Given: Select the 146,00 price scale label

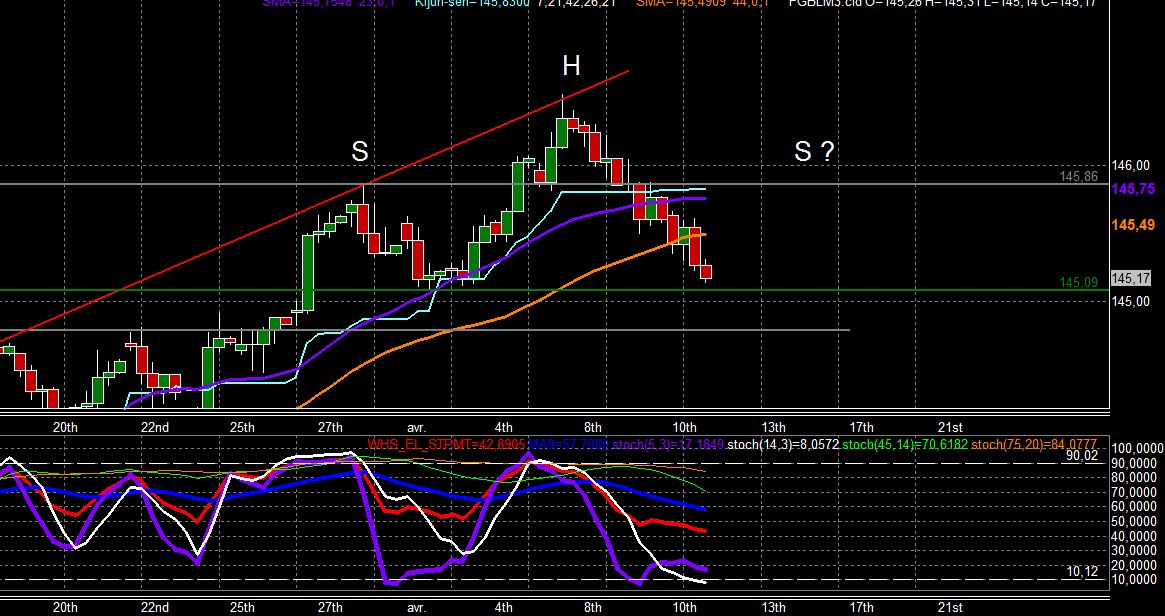Looking at the screenshot, I should 1131,166.
